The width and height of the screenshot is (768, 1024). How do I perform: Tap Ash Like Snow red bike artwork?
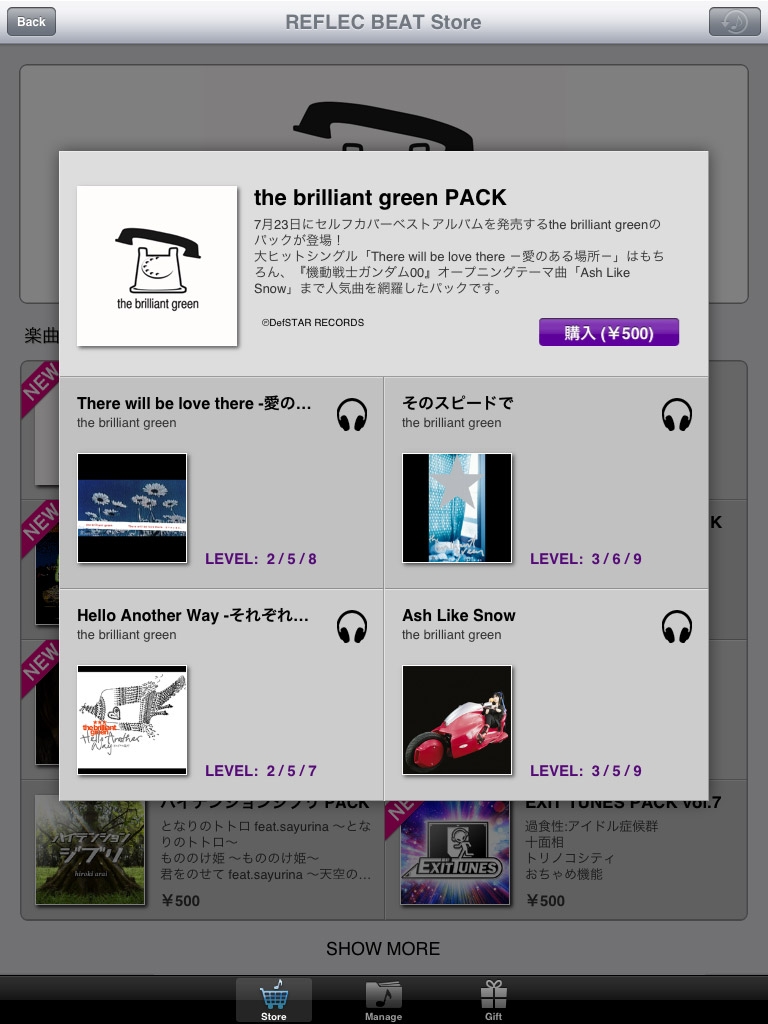coord(457,720)
